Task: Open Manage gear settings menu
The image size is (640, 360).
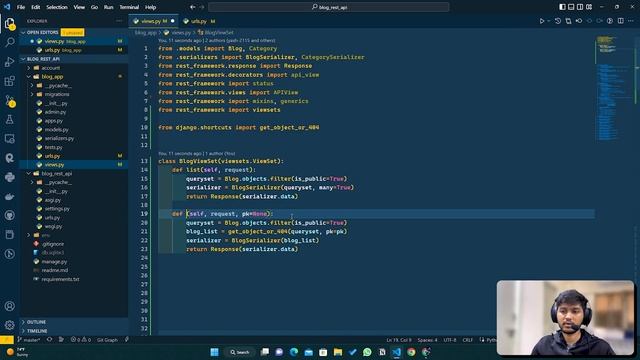Action: point(9,325)
